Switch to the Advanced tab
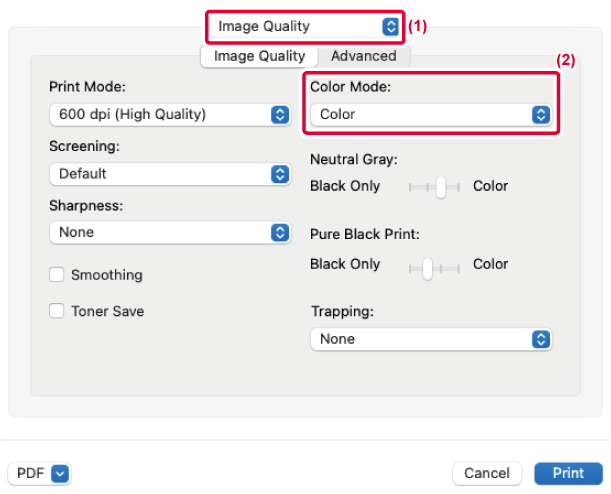This screenshot has height=494, width=611. (363, 56)
